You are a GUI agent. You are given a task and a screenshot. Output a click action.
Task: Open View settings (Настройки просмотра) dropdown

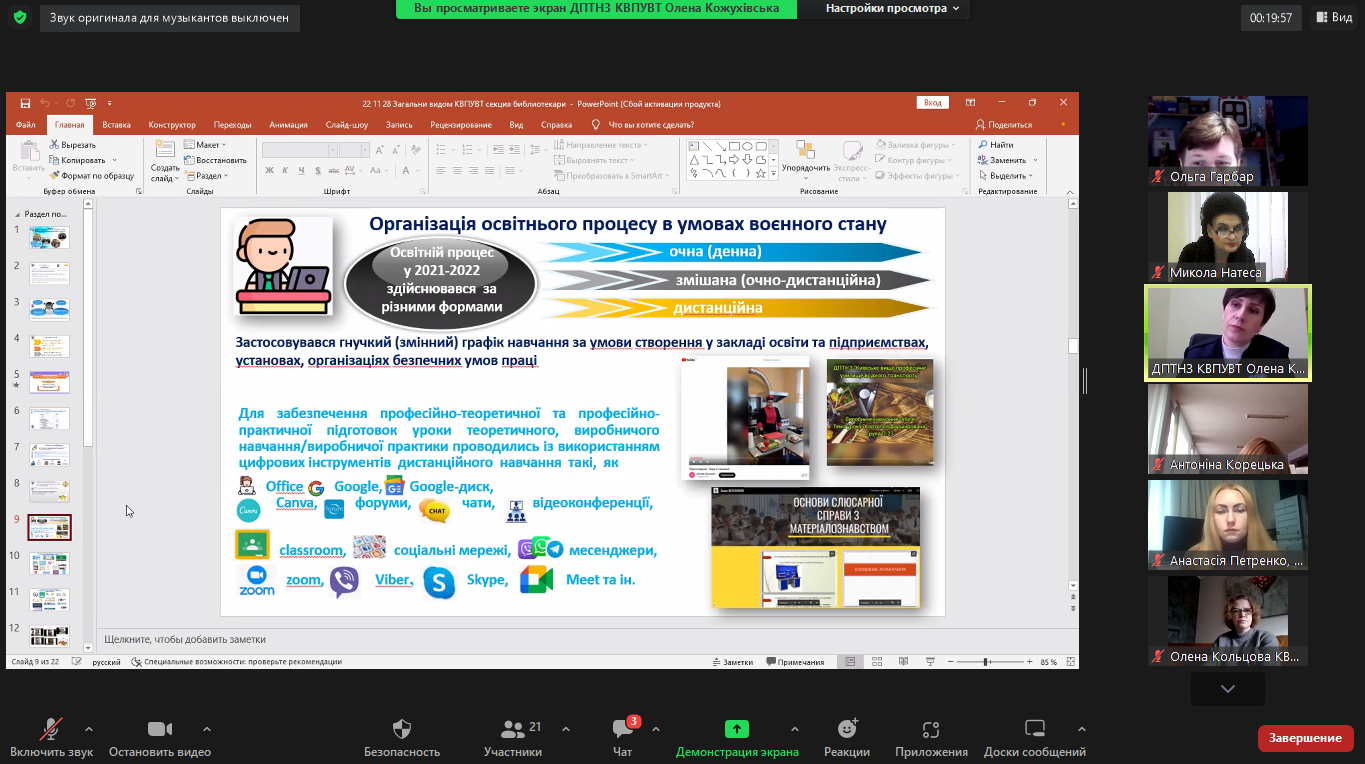tap(892, 8)
